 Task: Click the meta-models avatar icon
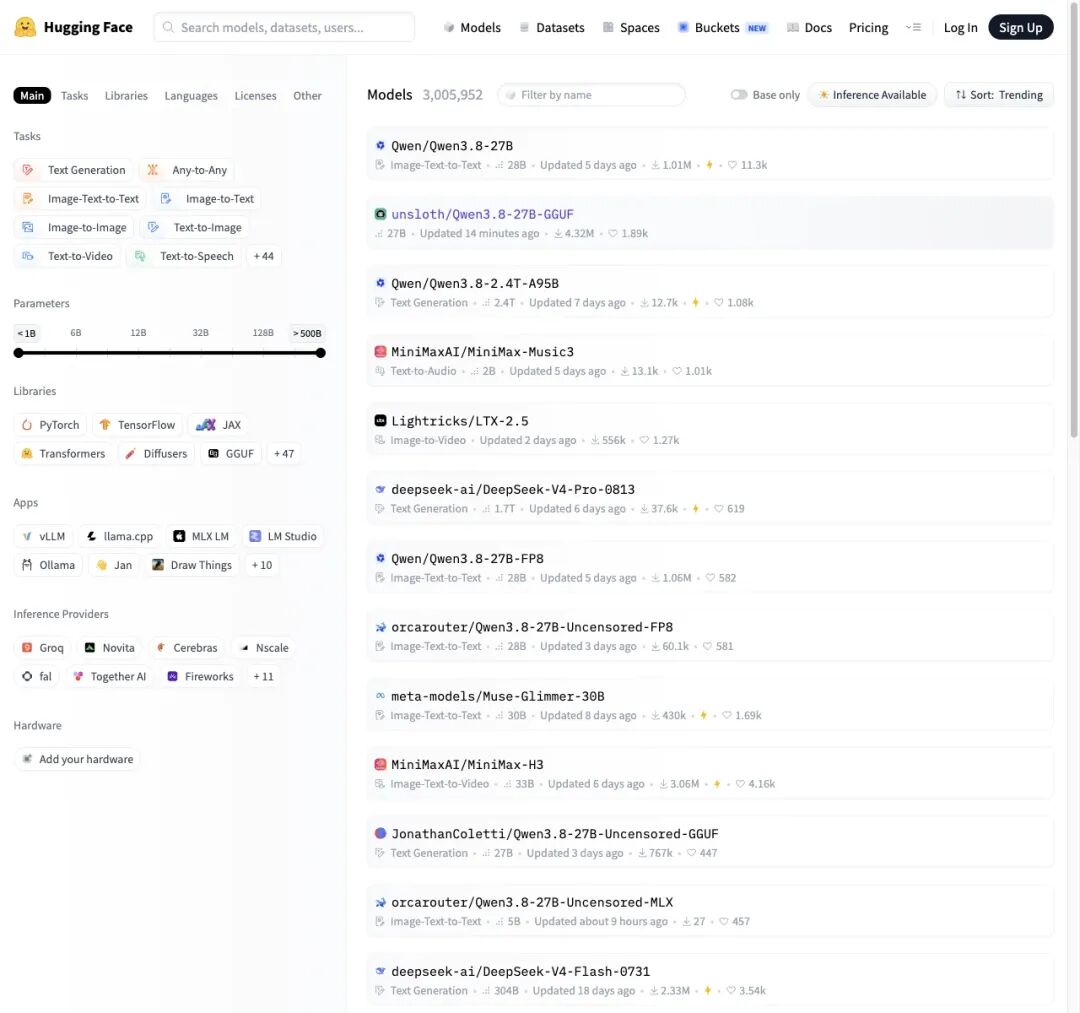pyautogui.click(x=380, y=696)
